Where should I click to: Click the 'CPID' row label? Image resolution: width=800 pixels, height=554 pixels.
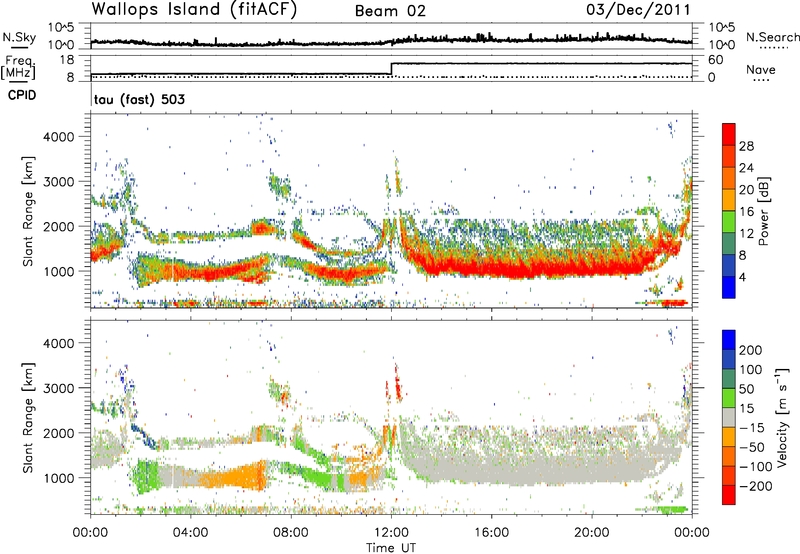[22, 95]
